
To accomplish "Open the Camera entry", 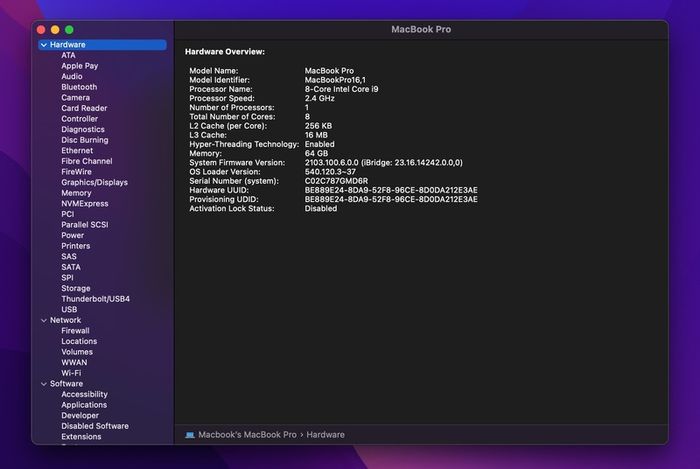I will coord(75,98).
